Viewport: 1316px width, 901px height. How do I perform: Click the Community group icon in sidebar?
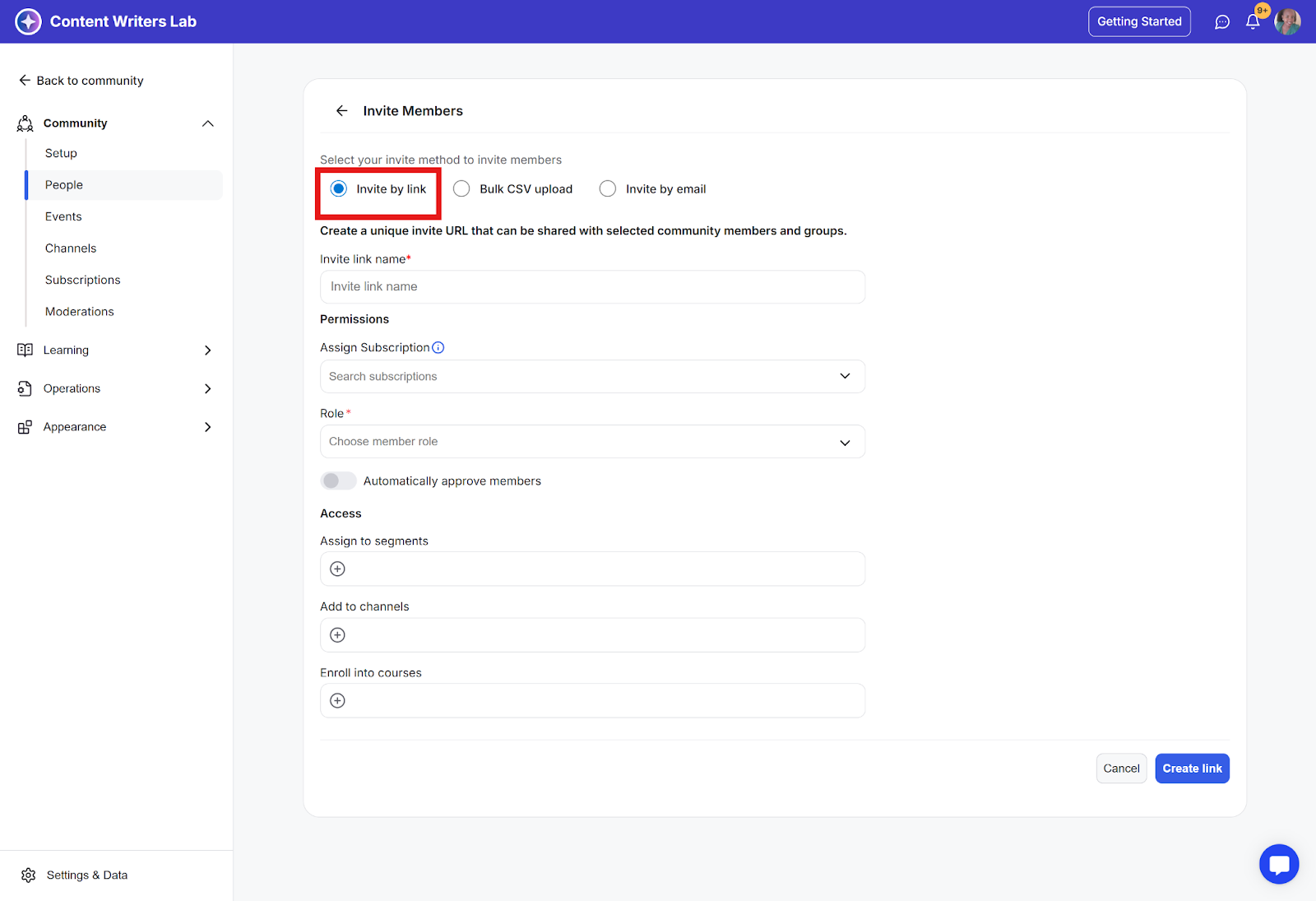click(25, 123)
